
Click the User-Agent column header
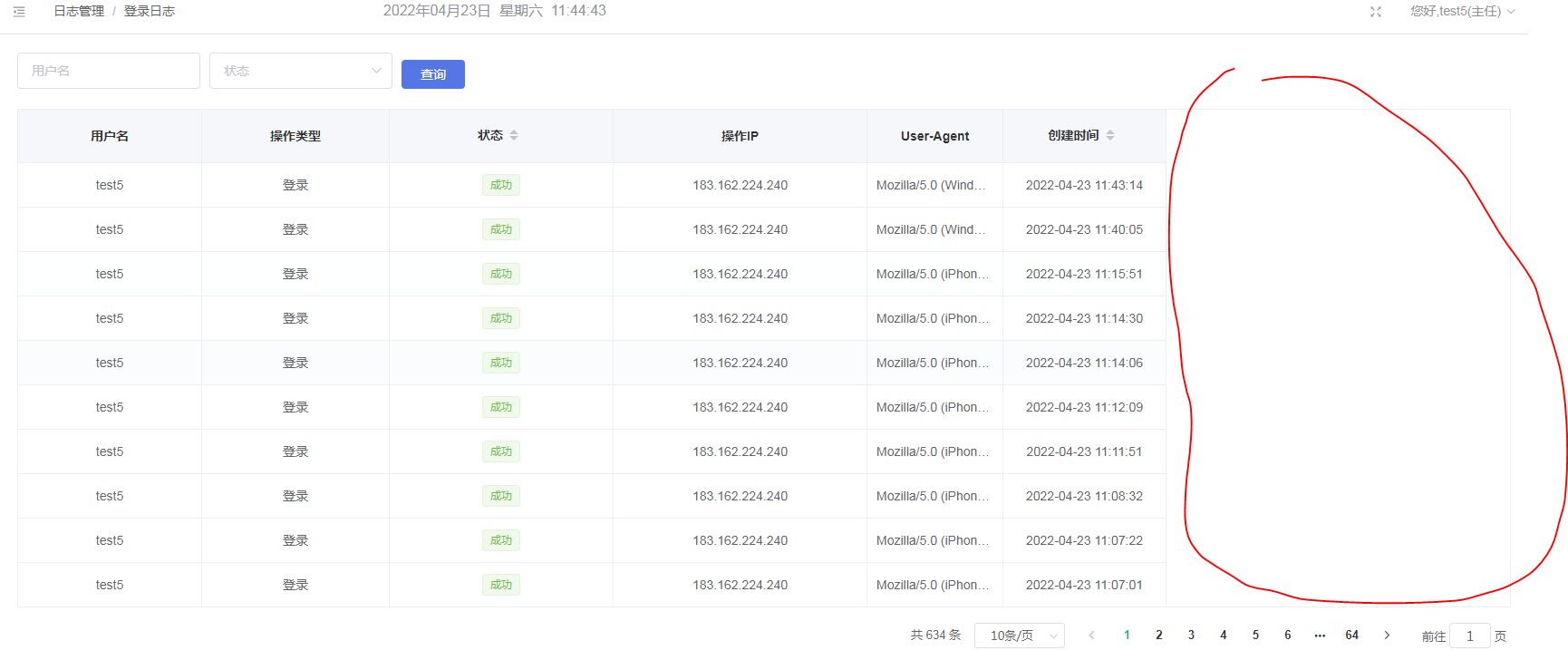coord(934,136)
